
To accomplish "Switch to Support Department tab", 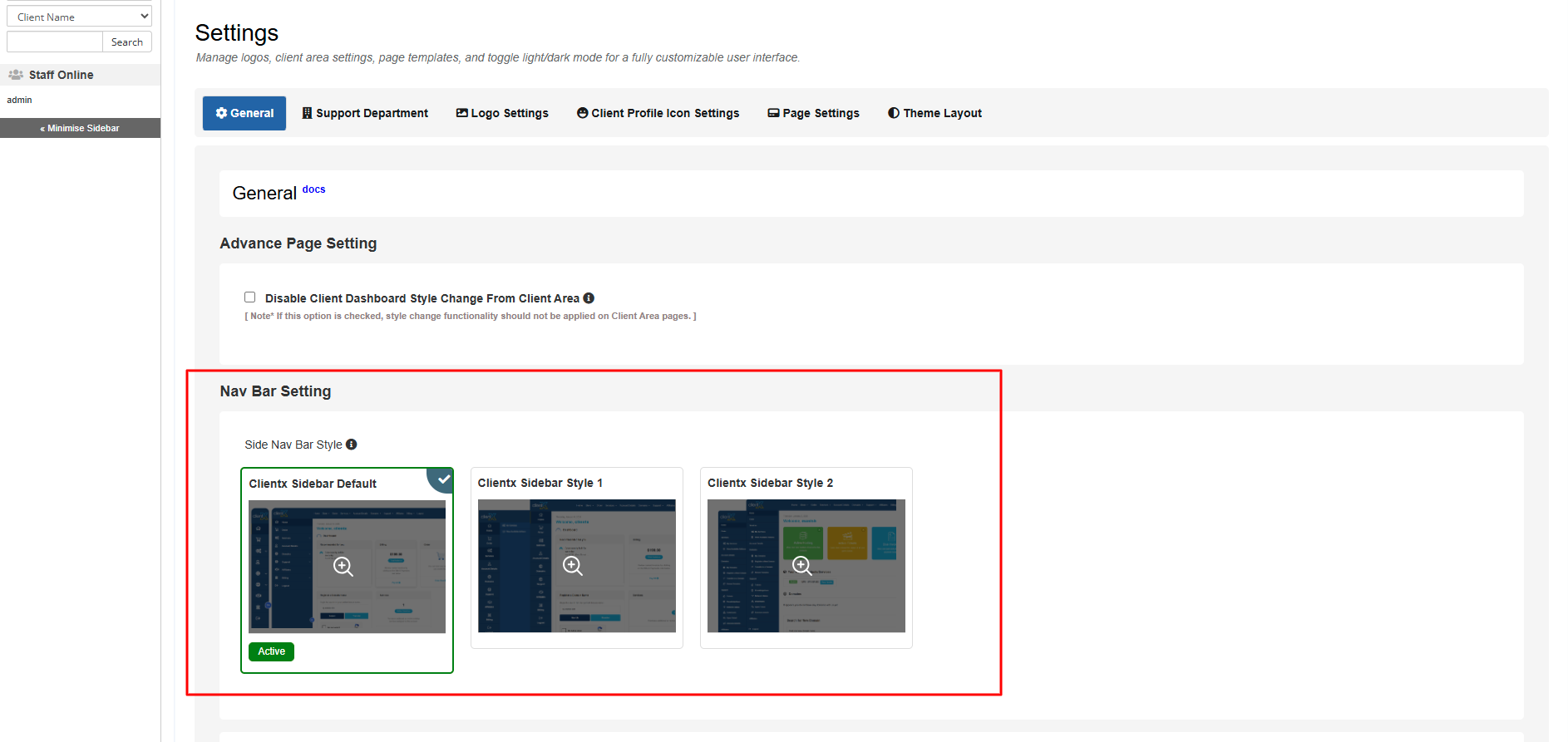I will pyautogui.click(x=365, y=113).
